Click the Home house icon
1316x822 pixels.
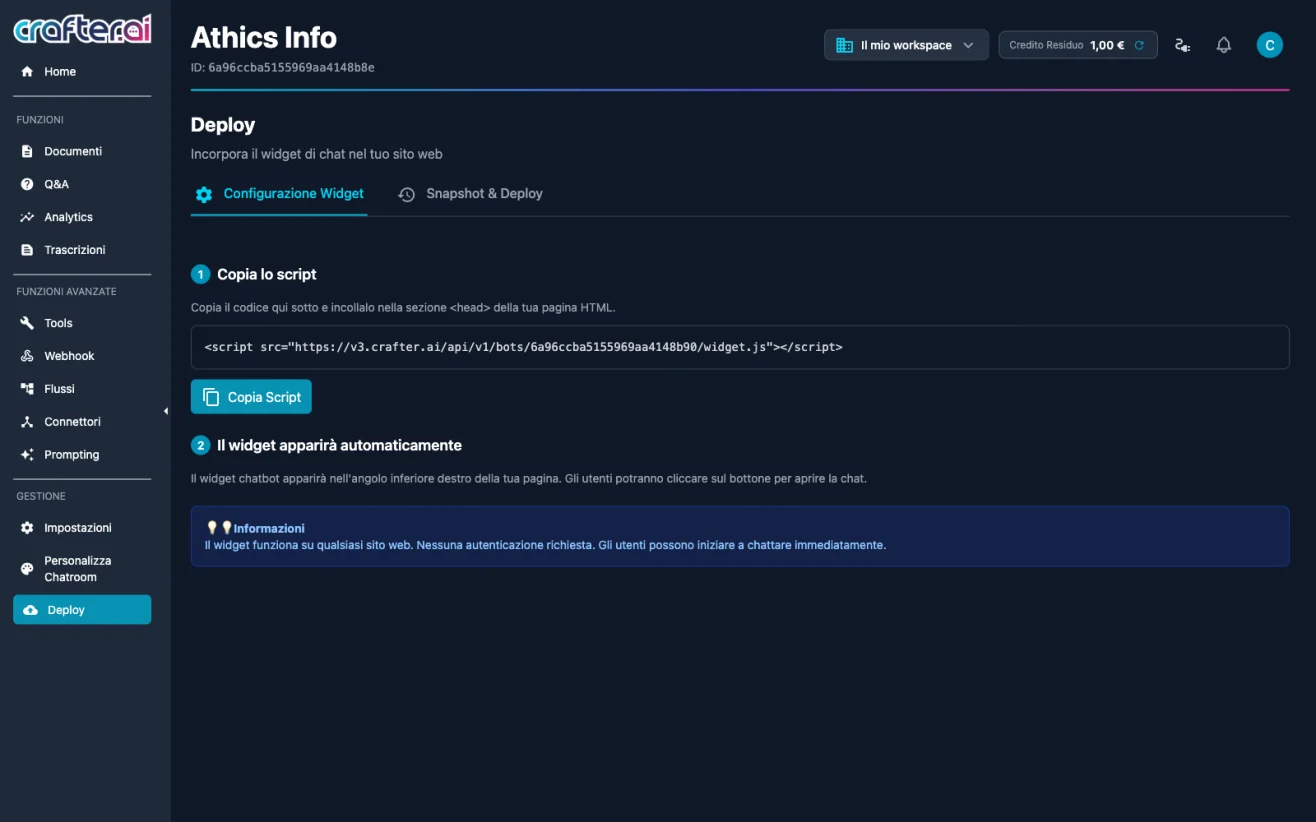27,72
